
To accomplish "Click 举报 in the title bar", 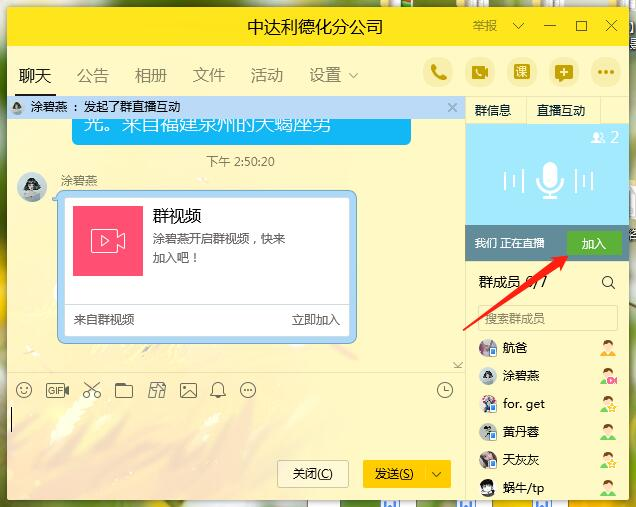I will tap(485, 26).
